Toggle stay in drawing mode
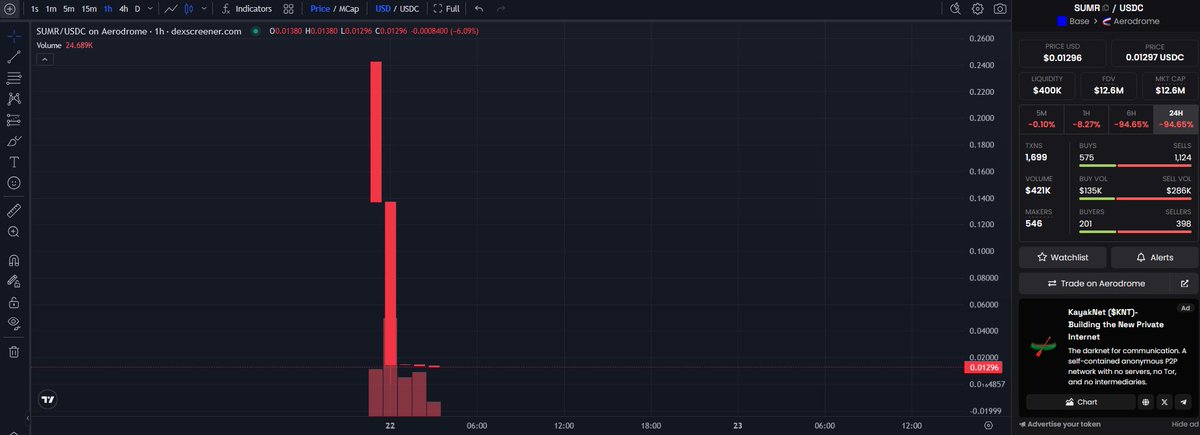This screenshot has height=435, width=1200. click(14, 281)
